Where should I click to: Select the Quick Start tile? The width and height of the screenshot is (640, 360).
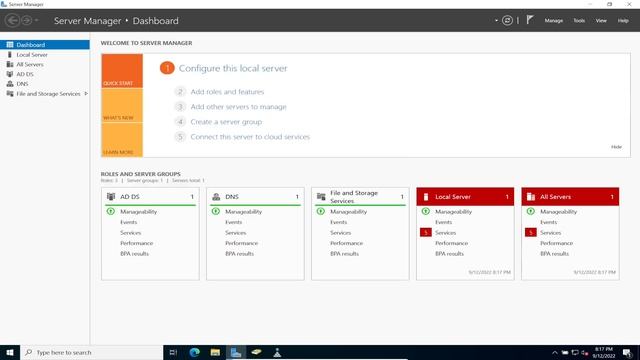coord(122,71)
